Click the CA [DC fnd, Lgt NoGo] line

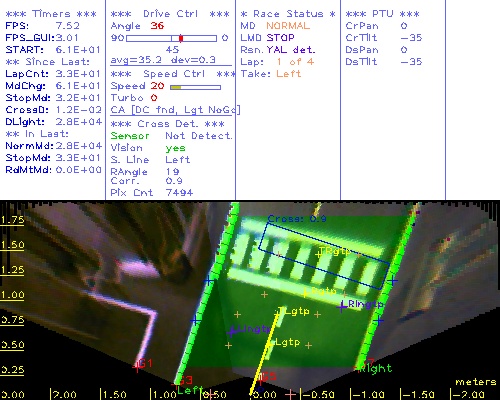[175, 110]
